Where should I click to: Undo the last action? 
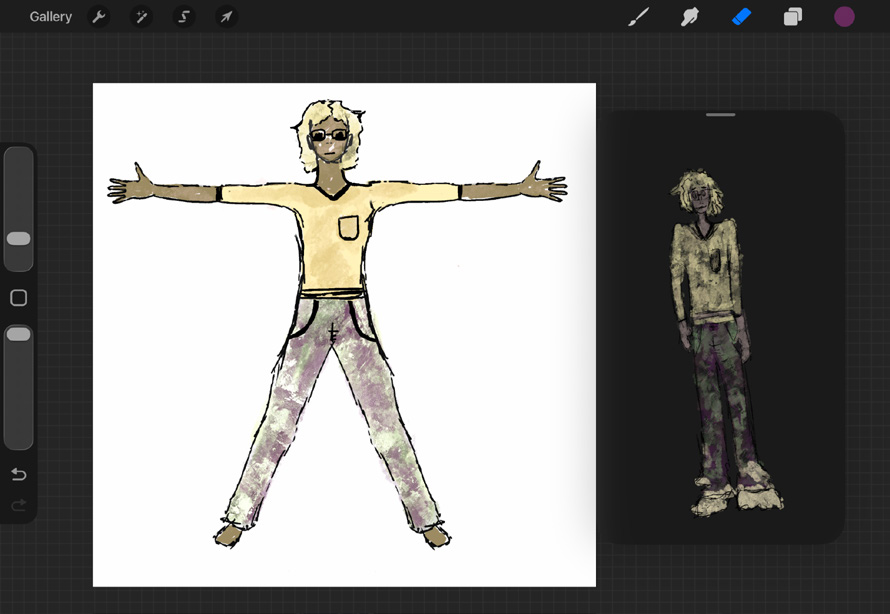19,474
